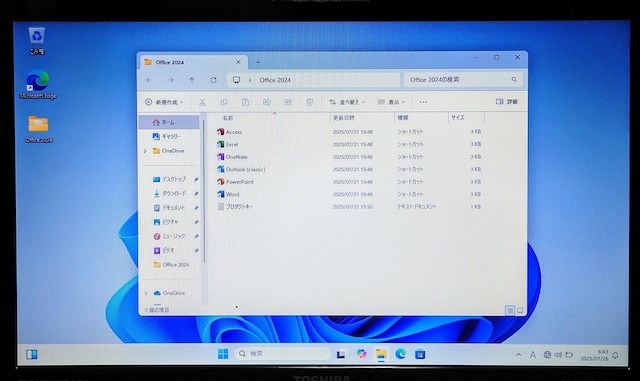Expand the OneDrive folder tree item
This screenshot has height=381, width=640.
[145, 151]
